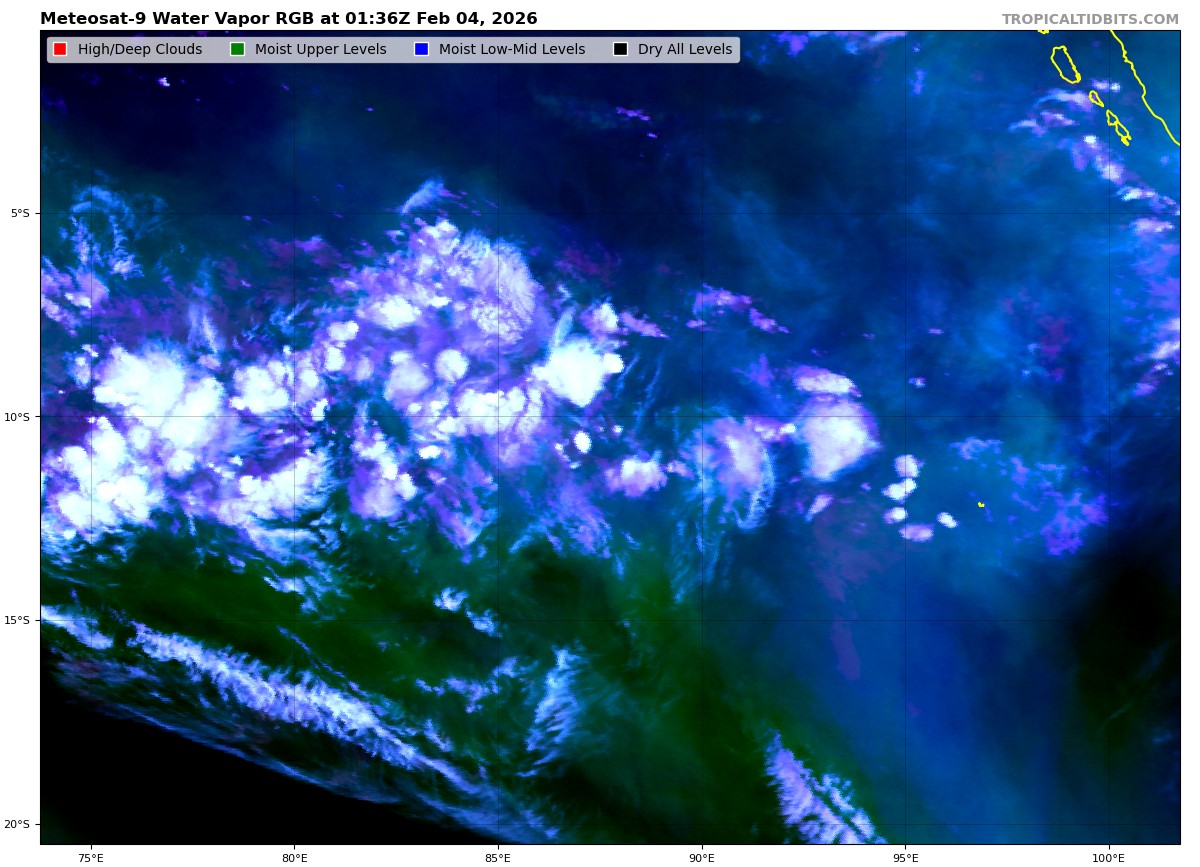This screenshot has width=1200, height=867.
Task: Select the "Dry All Levels" legend label
Action: click(685, 50)
